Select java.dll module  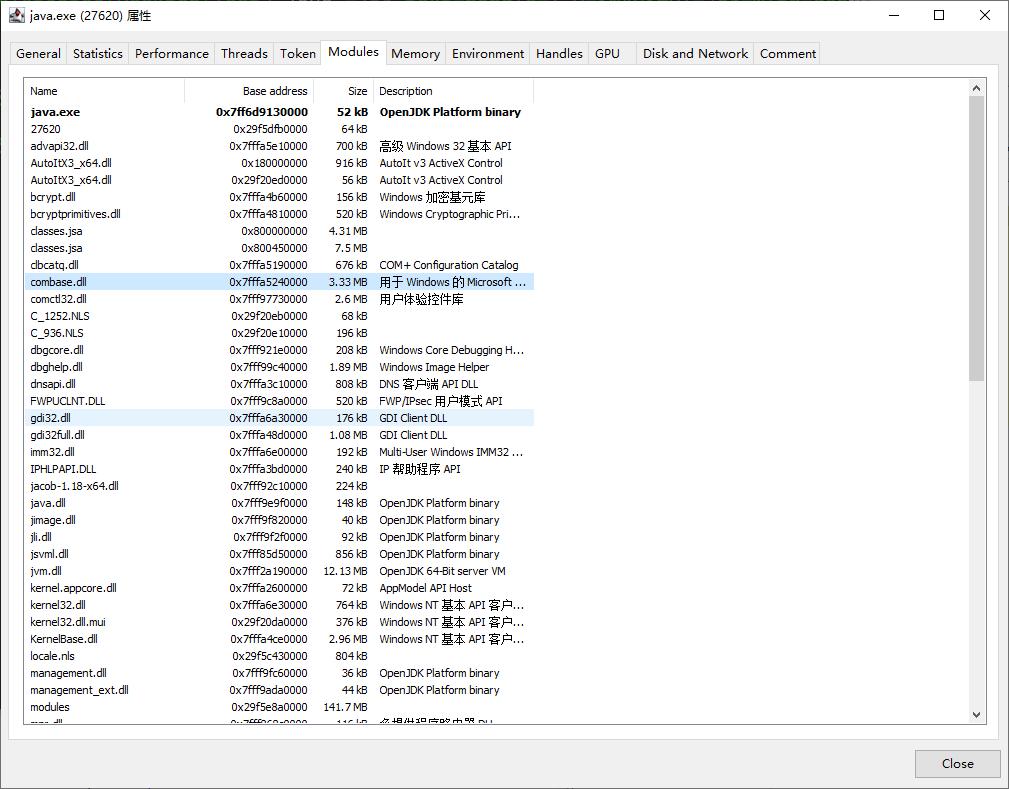(x=279, y=503)
